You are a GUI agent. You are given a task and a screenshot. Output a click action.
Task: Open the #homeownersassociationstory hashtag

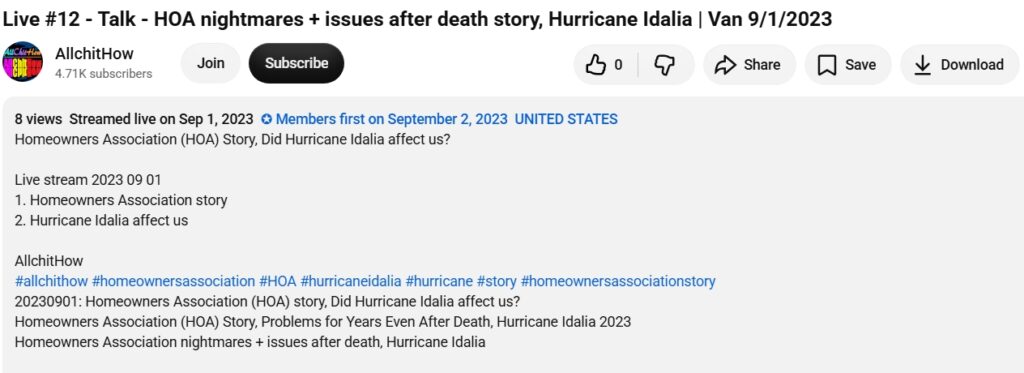618,282
